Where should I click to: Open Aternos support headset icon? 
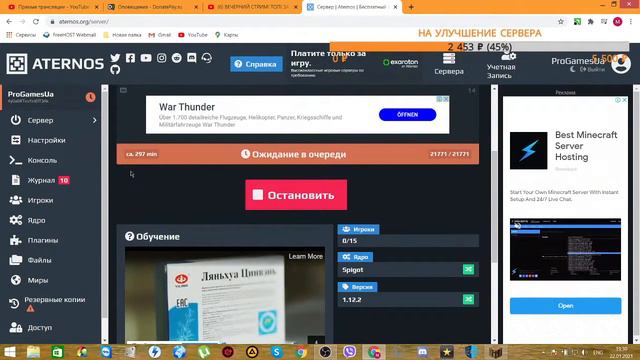[x=207, y=58]
